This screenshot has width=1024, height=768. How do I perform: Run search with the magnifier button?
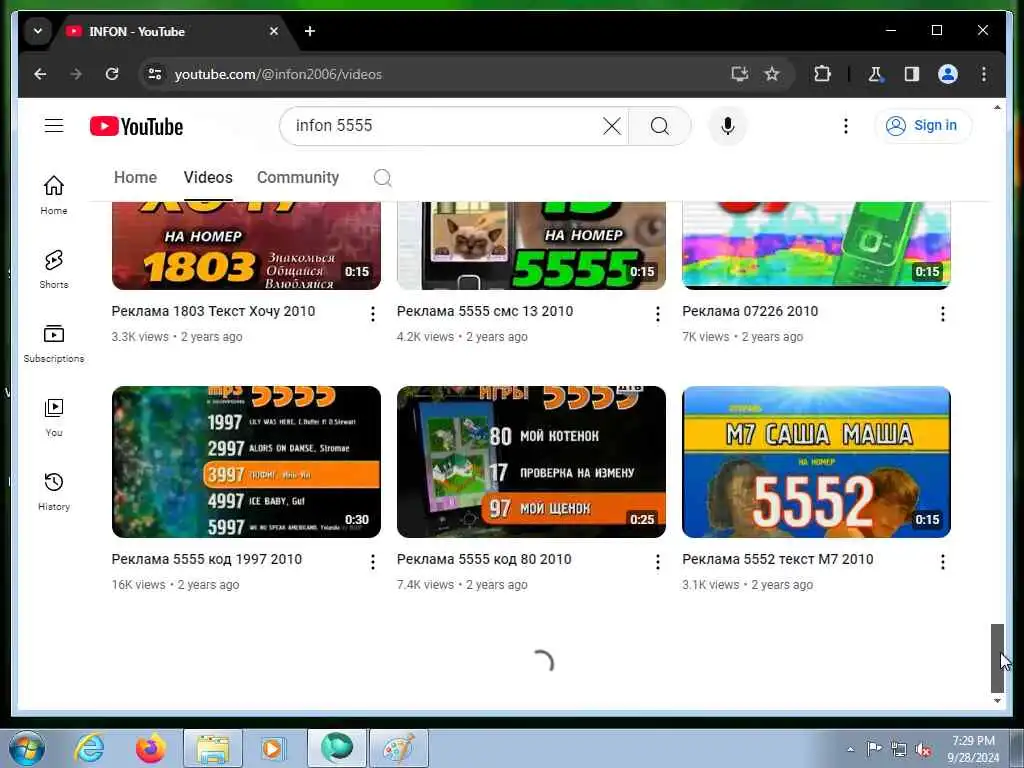pyautogui.click(x=660, y=125)
